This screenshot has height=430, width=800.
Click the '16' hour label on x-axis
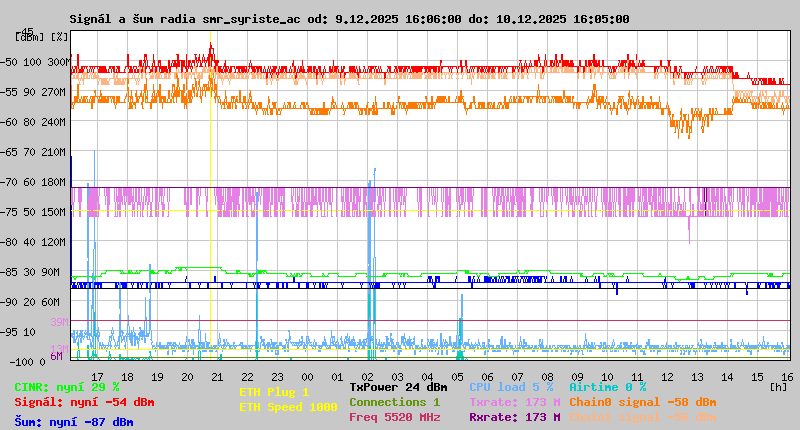point(787,377)
